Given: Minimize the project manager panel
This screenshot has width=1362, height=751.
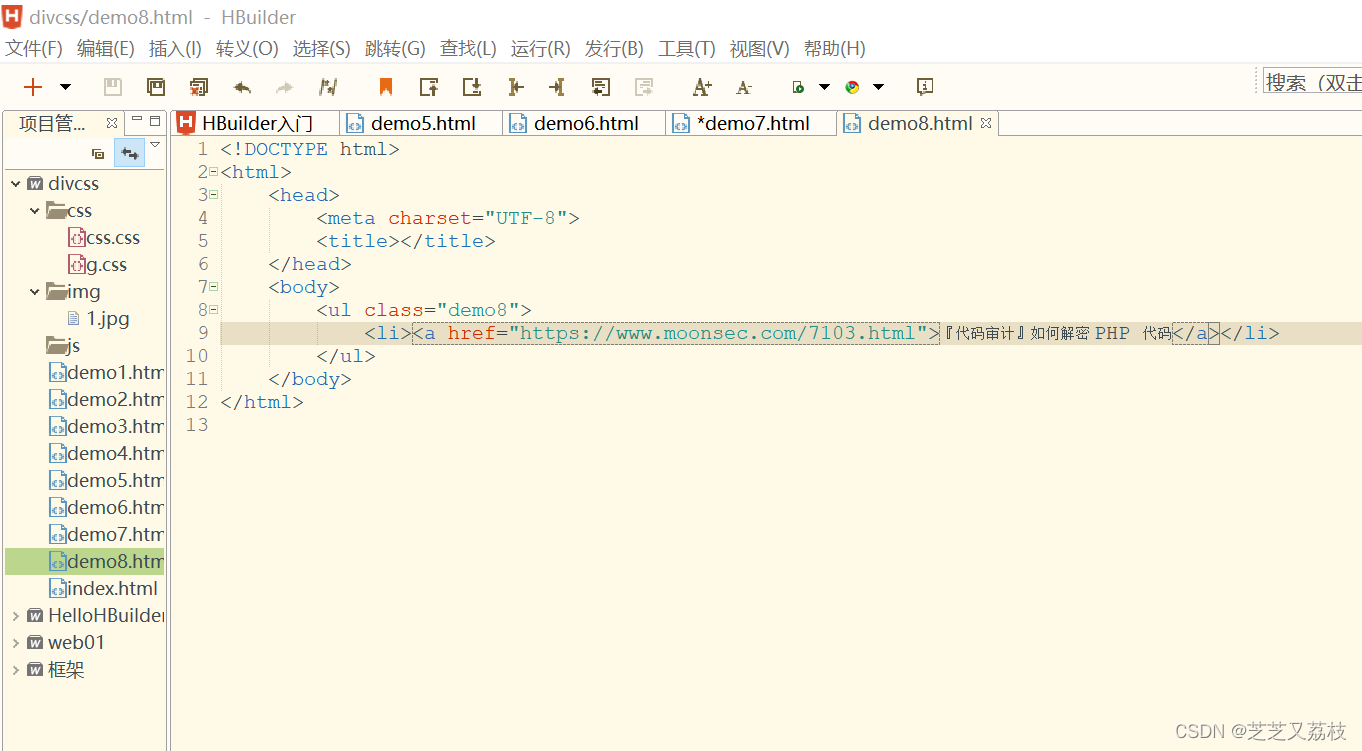Looking at the screenshot, I should (x=137, y=120).
